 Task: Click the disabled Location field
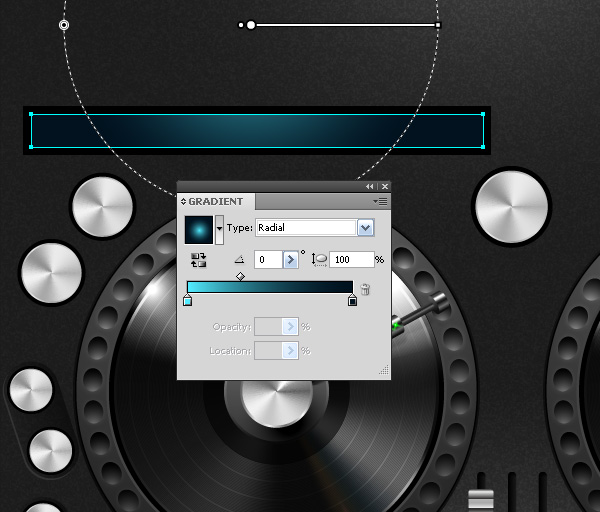coord(268,351)
